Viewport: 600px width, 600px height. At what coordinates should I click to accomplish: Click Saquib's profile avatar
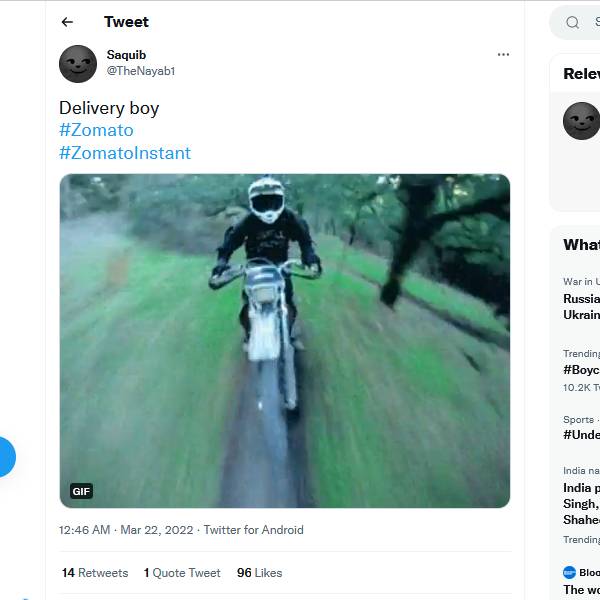[x=78, y=63]
